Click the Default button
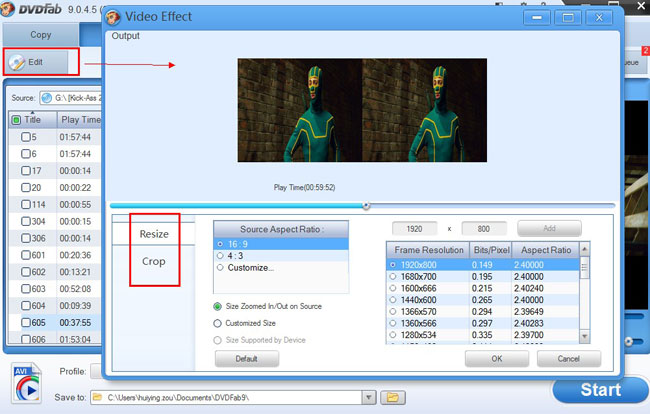Image resolution: width=650 pixels, height=414 pixels. tap(247, 359)
